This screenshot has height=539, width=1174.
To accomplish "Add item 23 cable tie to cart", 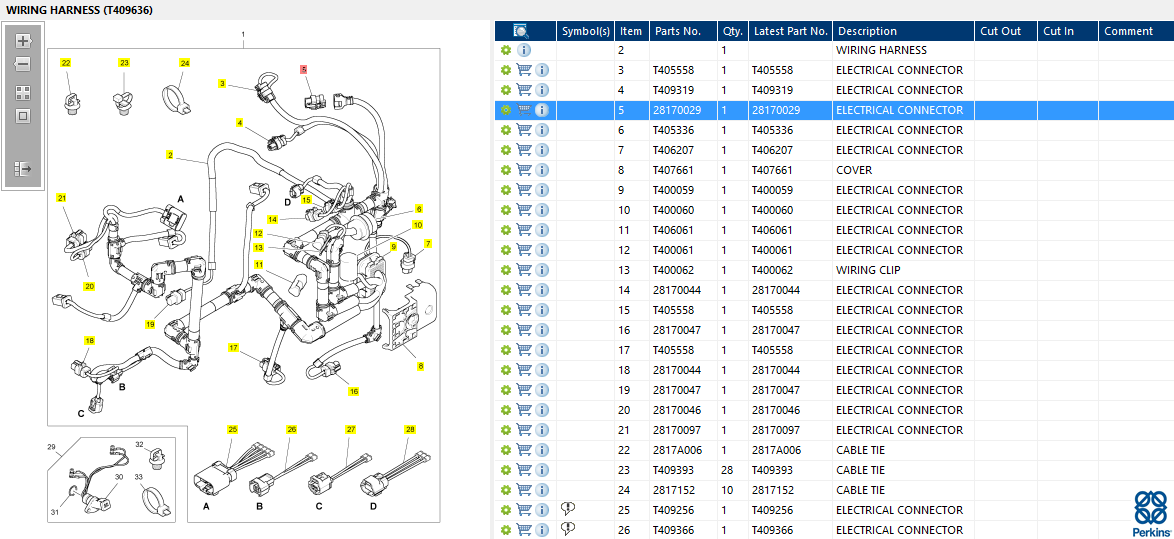I will point(523,470).
